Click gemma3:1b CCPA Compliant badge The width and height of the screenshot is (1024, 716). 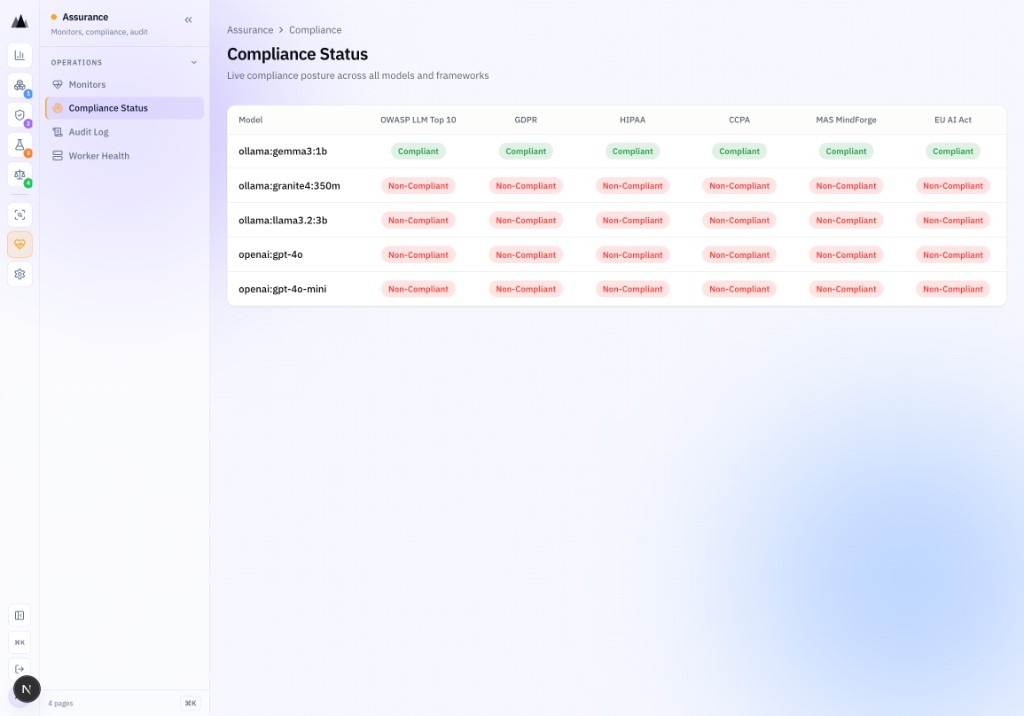[739, 151]
